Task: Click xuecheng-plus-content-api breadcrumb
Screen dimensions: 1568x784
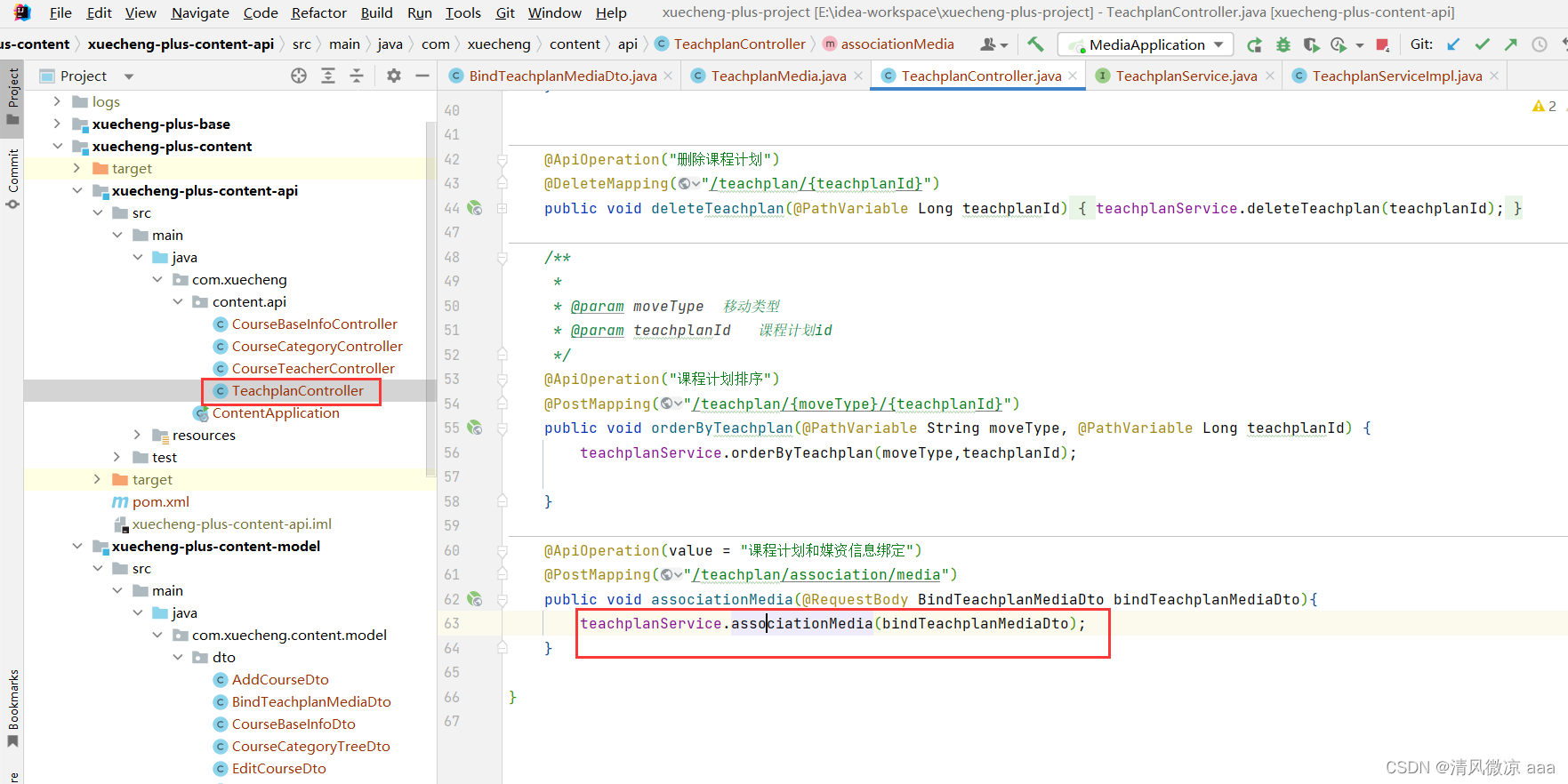Action: (x=181, y=44)
